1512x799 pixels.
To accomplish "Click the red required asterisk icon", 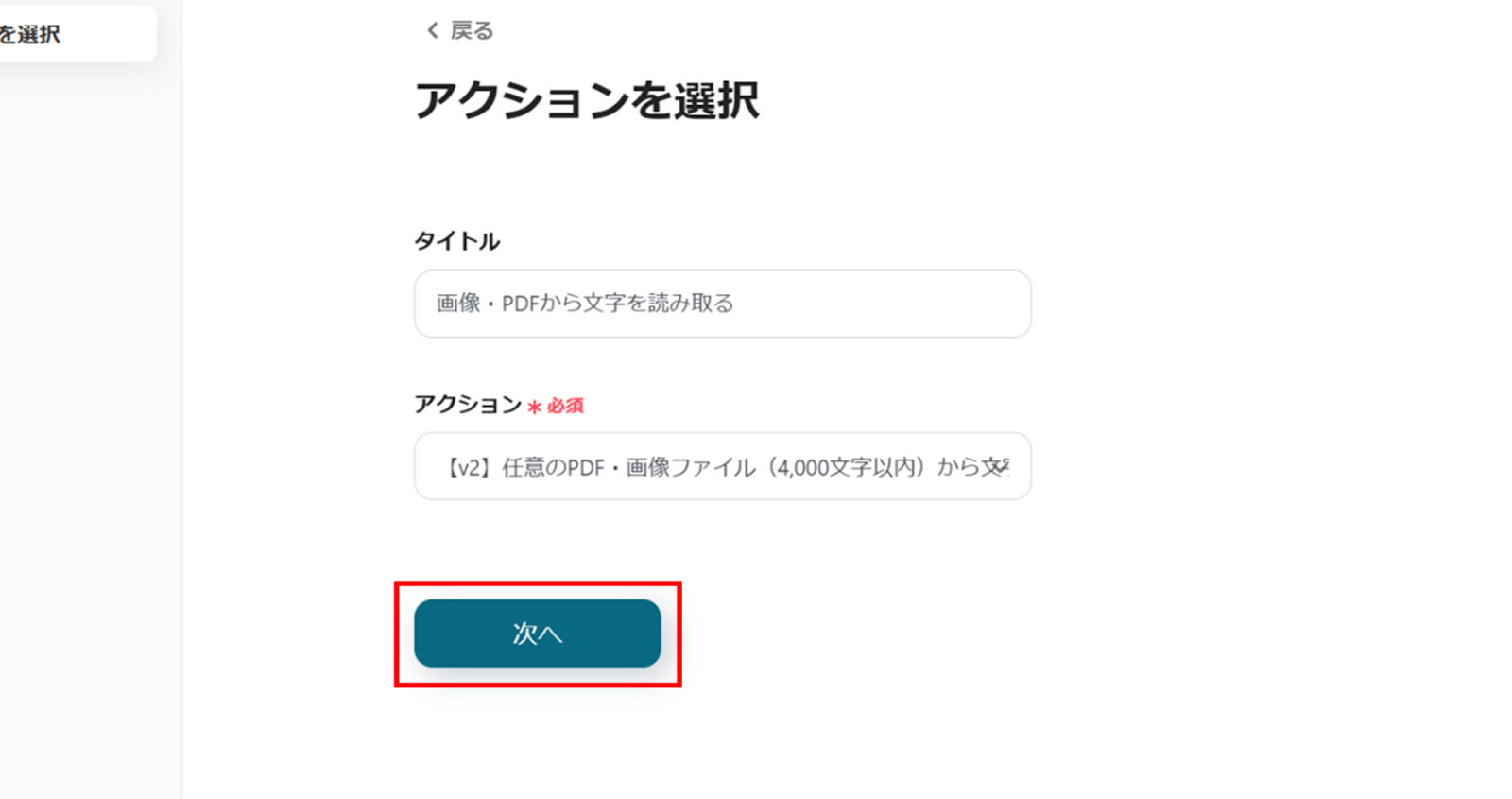I will coord(534,407).
